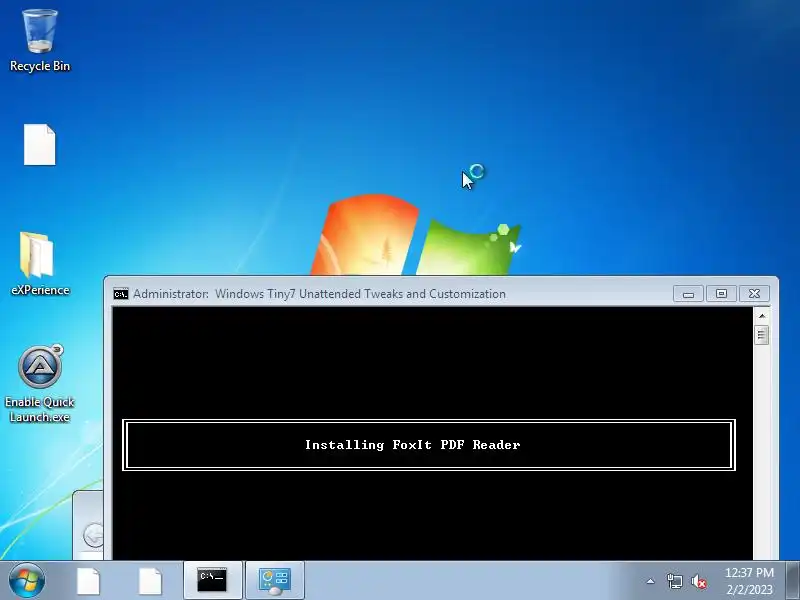This screenshot has width=800, height=600.
Task: Click the muted volume tray icon
Action: pyautogui.click(x=699, y=581)
